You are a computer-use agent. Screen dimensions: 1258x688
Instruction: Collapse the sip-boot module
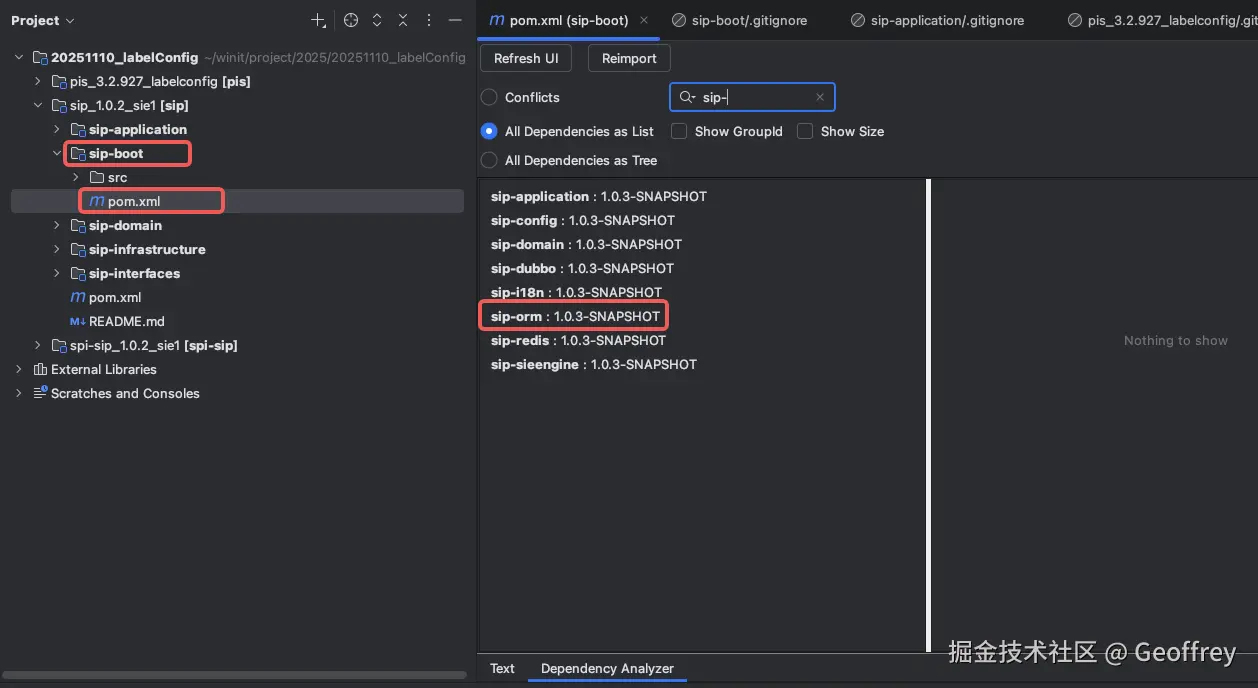pyautogui.click(x=57, y=153)
